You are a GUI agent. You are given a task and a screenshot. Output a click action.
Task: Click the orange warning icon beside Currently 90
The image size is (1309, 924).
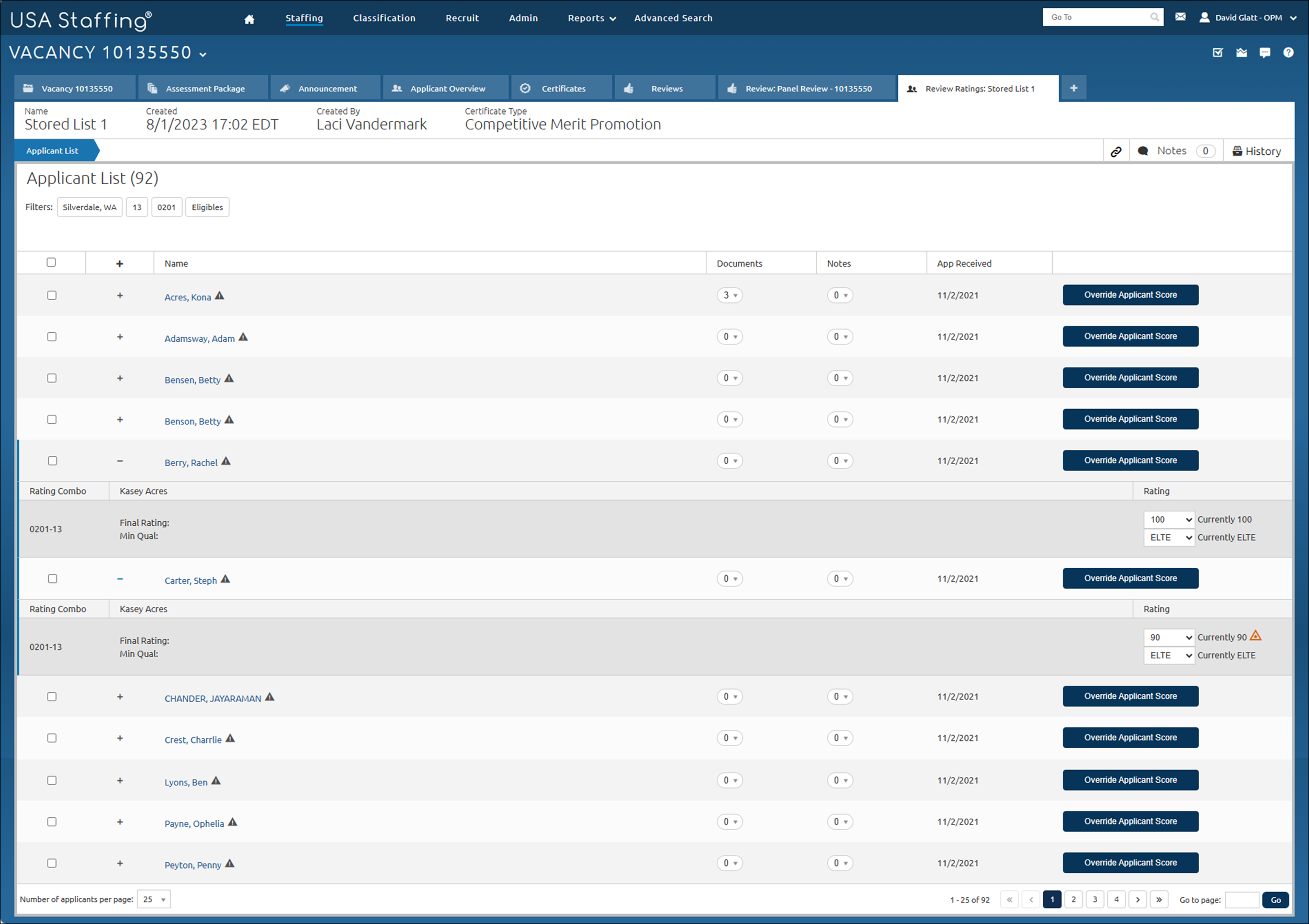[1256, 636]
